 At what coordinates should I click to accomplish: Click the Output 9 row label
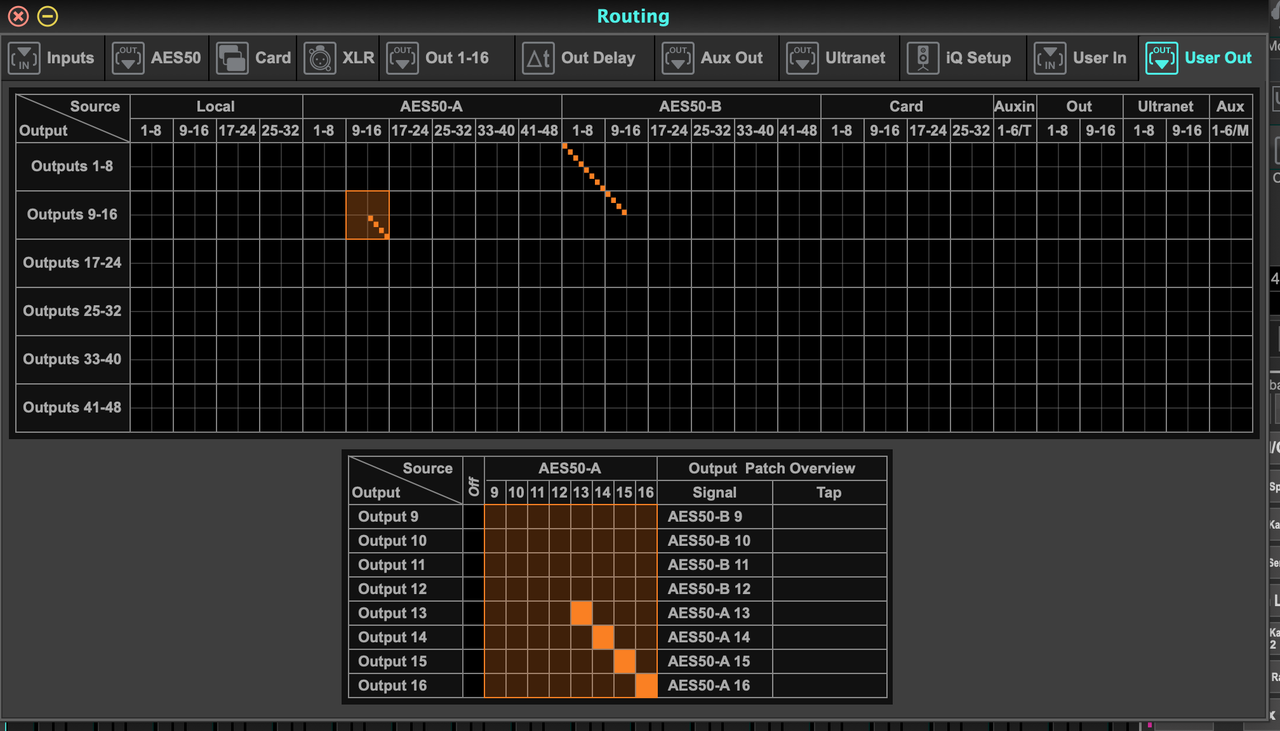[405, 517]
